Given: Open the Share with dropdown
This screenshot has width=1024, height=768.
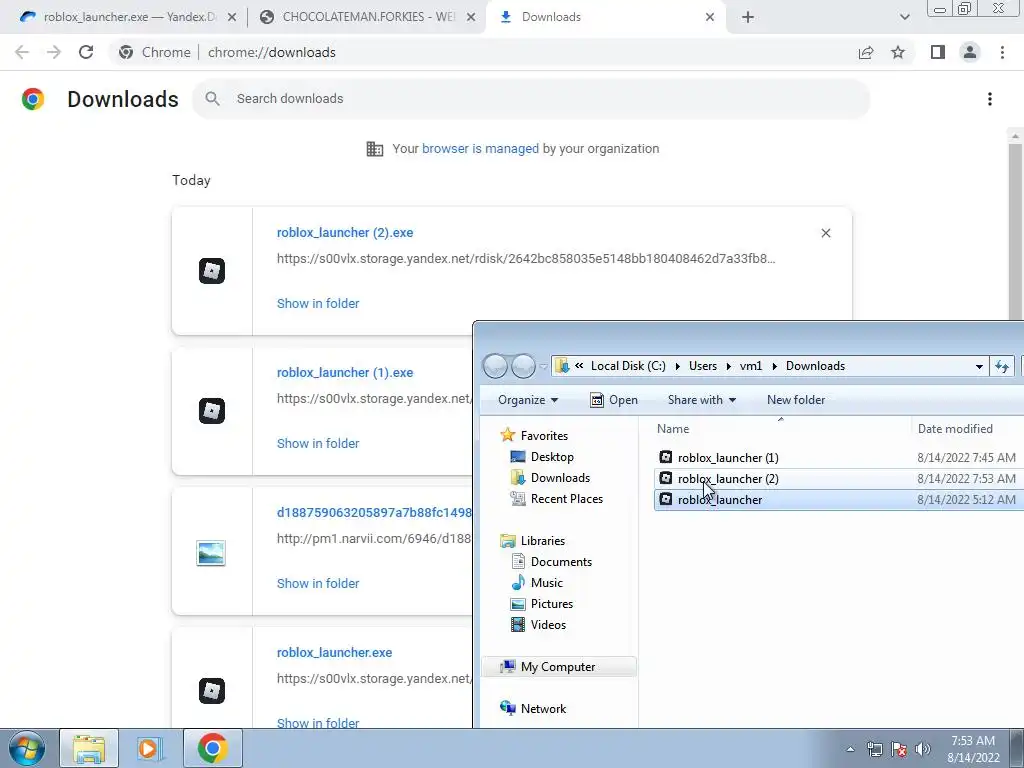Looking at the screenshot, I should [x=701, y=400].
